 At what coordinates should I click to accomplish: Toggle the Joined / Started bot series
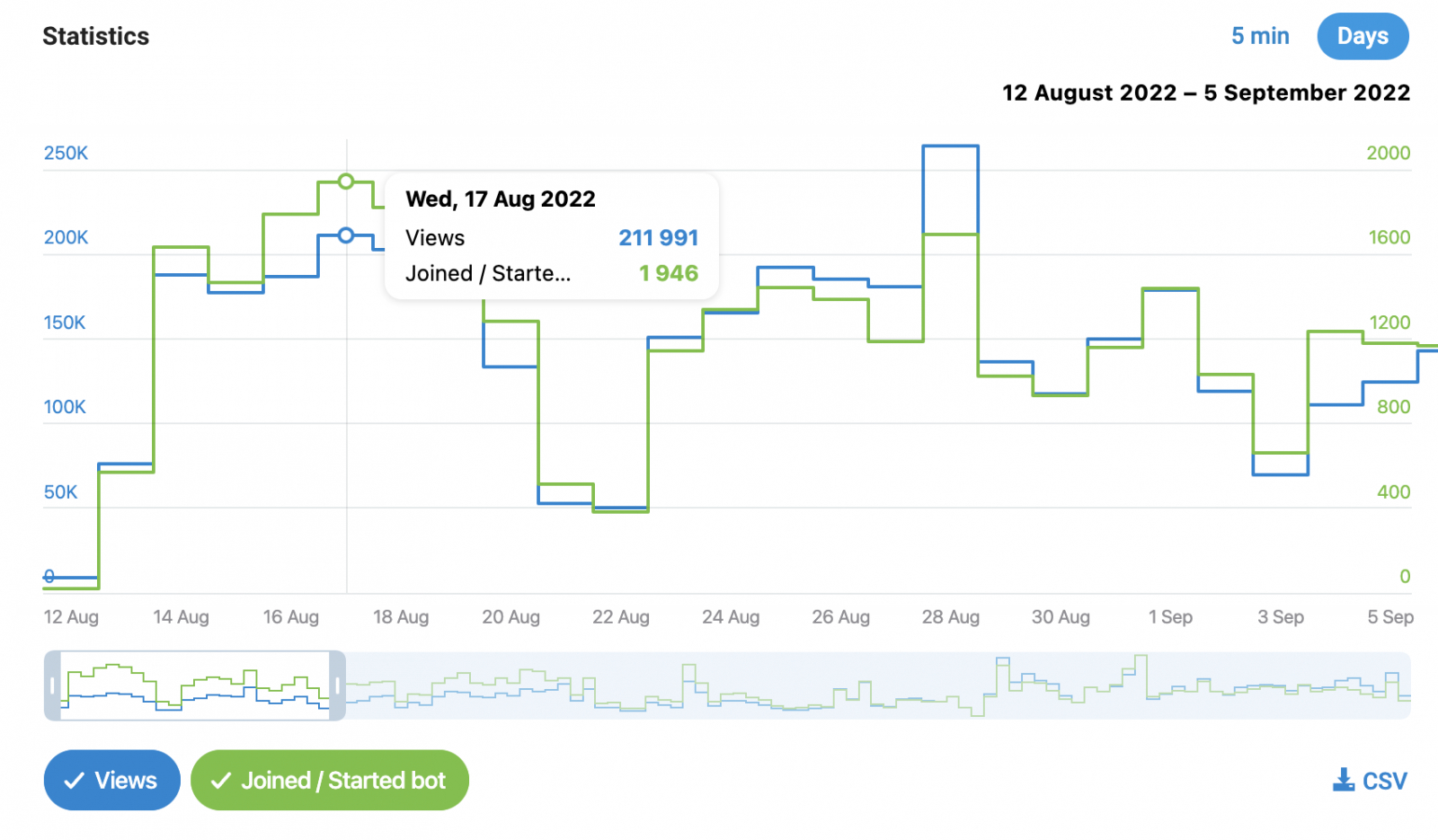(x=330, y=780)
